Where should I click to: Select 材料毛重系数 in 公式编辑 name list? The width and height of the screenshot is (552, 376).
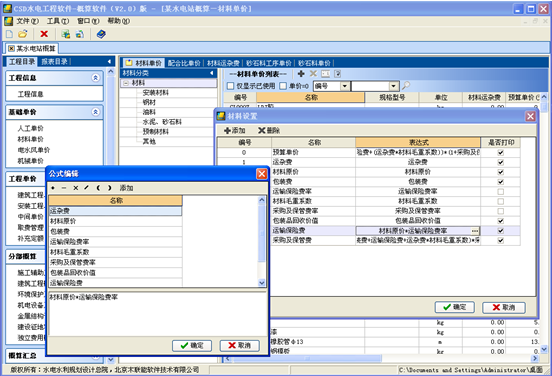(115, 252)
